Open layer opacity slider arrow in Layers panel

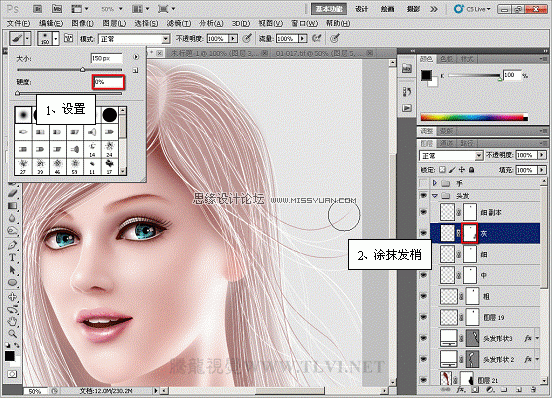pyautogui.click(x=542, y=155)
